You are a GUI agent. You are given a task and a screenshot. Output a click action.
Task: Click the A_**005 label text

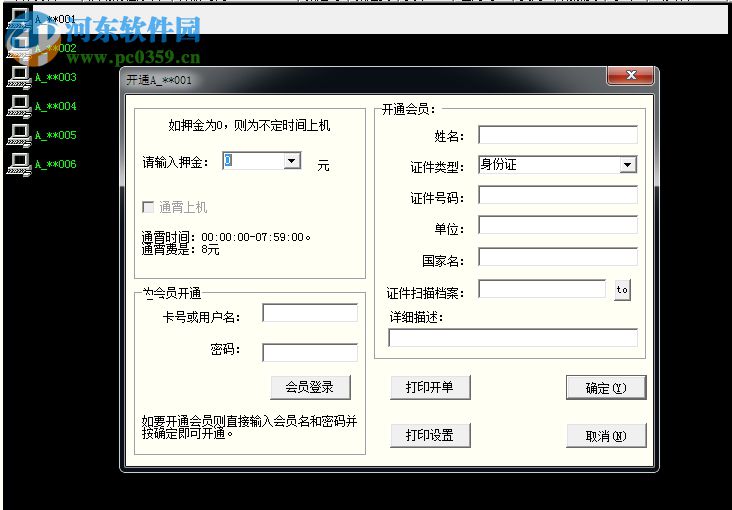(x=55, y=135)
